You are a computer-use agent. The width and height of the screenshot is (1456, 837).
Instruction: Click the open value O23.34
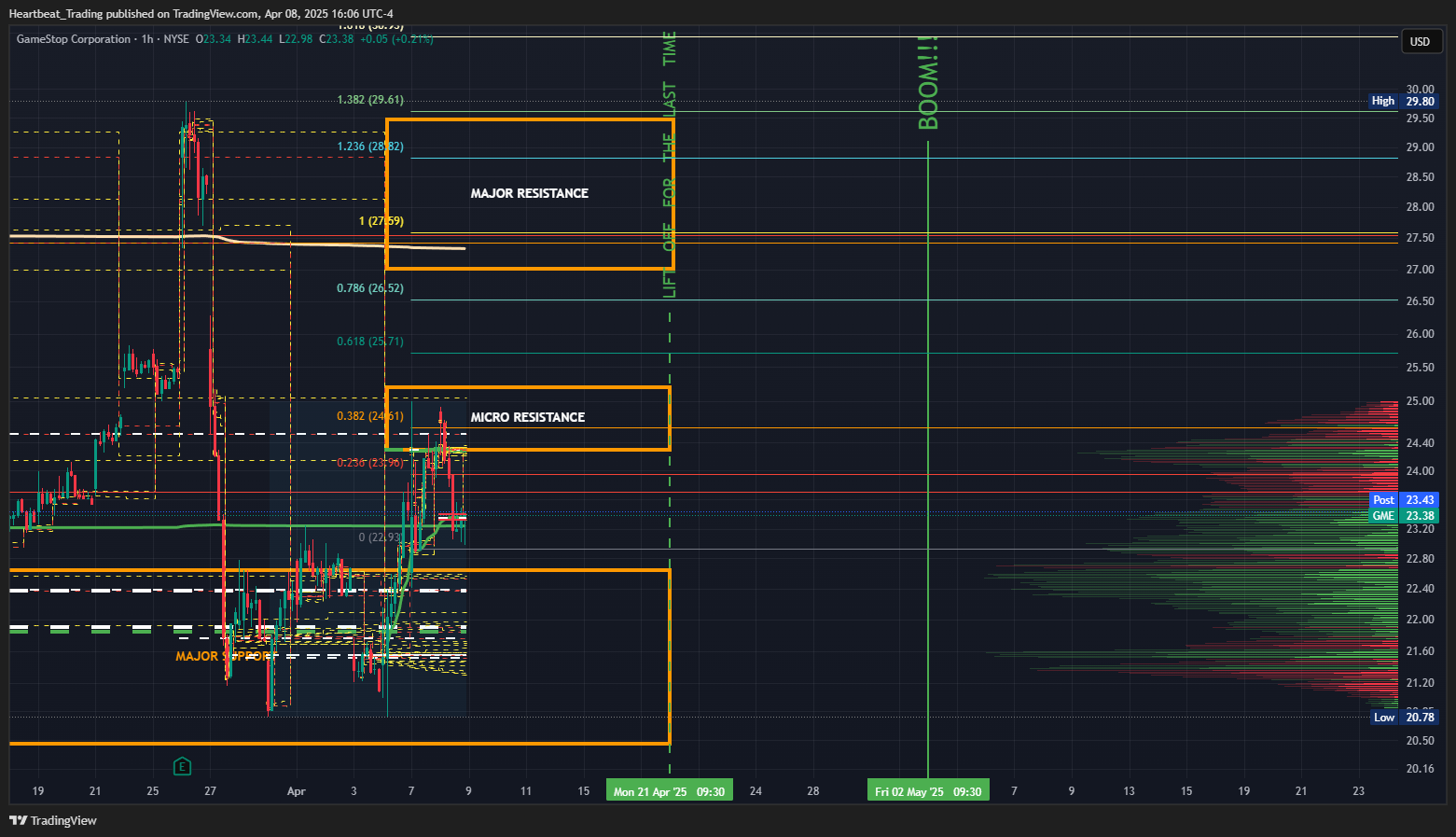click(x=214, y=39)
